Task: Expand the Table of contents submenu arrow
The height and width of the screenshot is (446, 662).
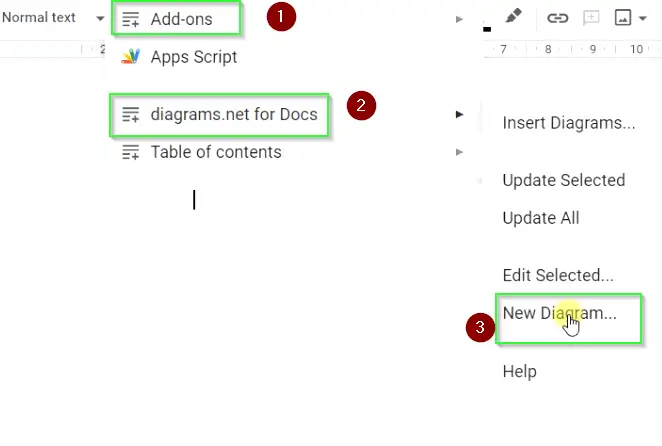Action: tap(459, 152)
